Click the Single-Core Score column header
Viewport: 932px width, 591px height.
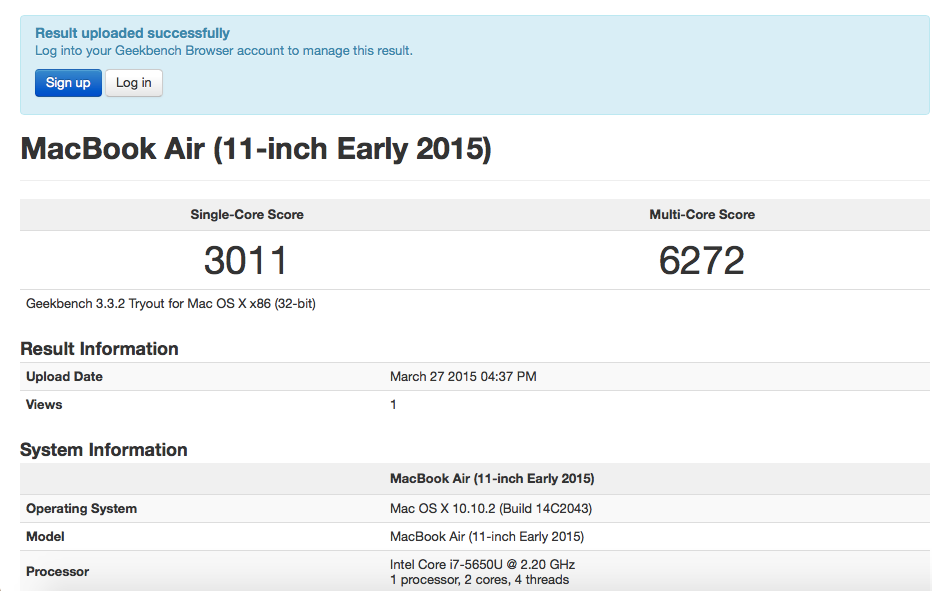(247, 215)
